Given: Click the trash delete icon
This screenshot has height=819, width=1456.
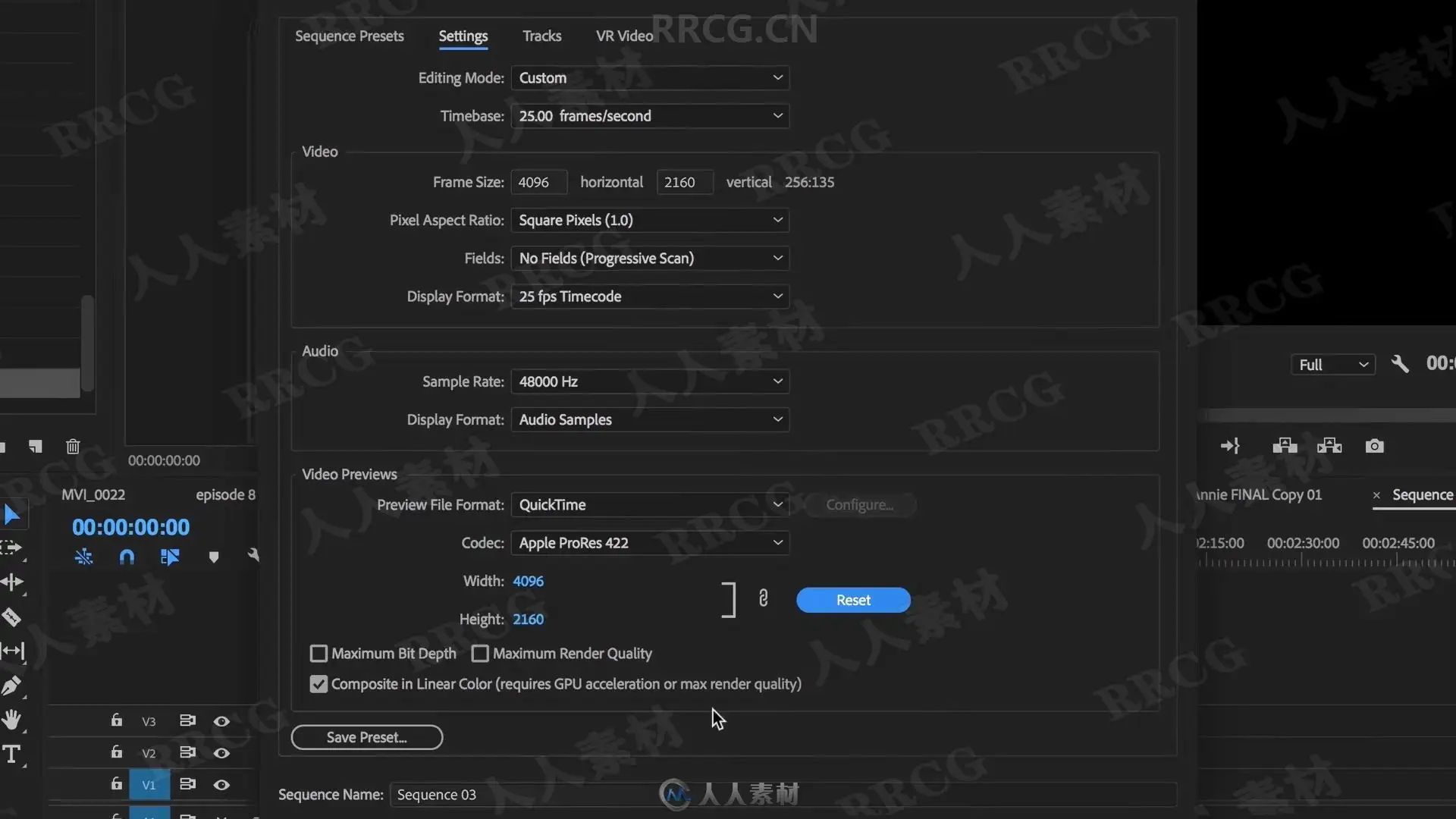Looking at the screenshot, I should pyautogui.click(x=73, y=446).
